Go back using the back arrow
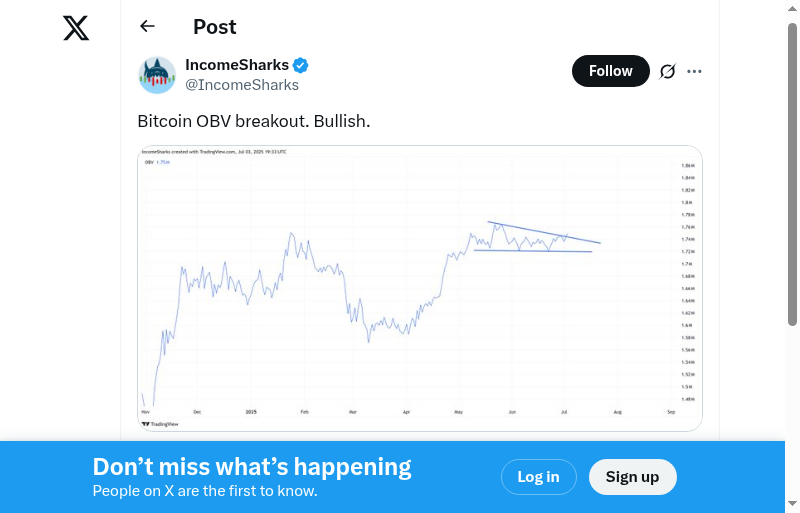The width and height of the screenshot is (800, 513). click(148, 27)
